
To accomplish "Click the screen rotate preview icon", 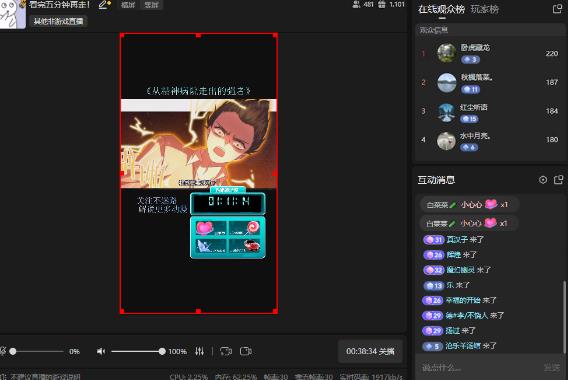I will [x=226, y=351].
